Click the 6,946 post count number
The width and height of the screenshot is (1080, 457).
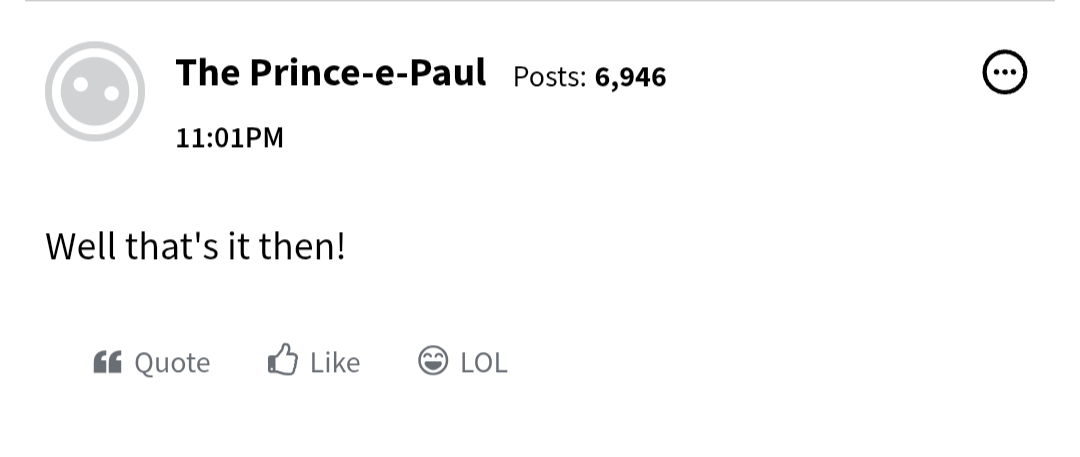pyautogui.click(x=630, y=77)
